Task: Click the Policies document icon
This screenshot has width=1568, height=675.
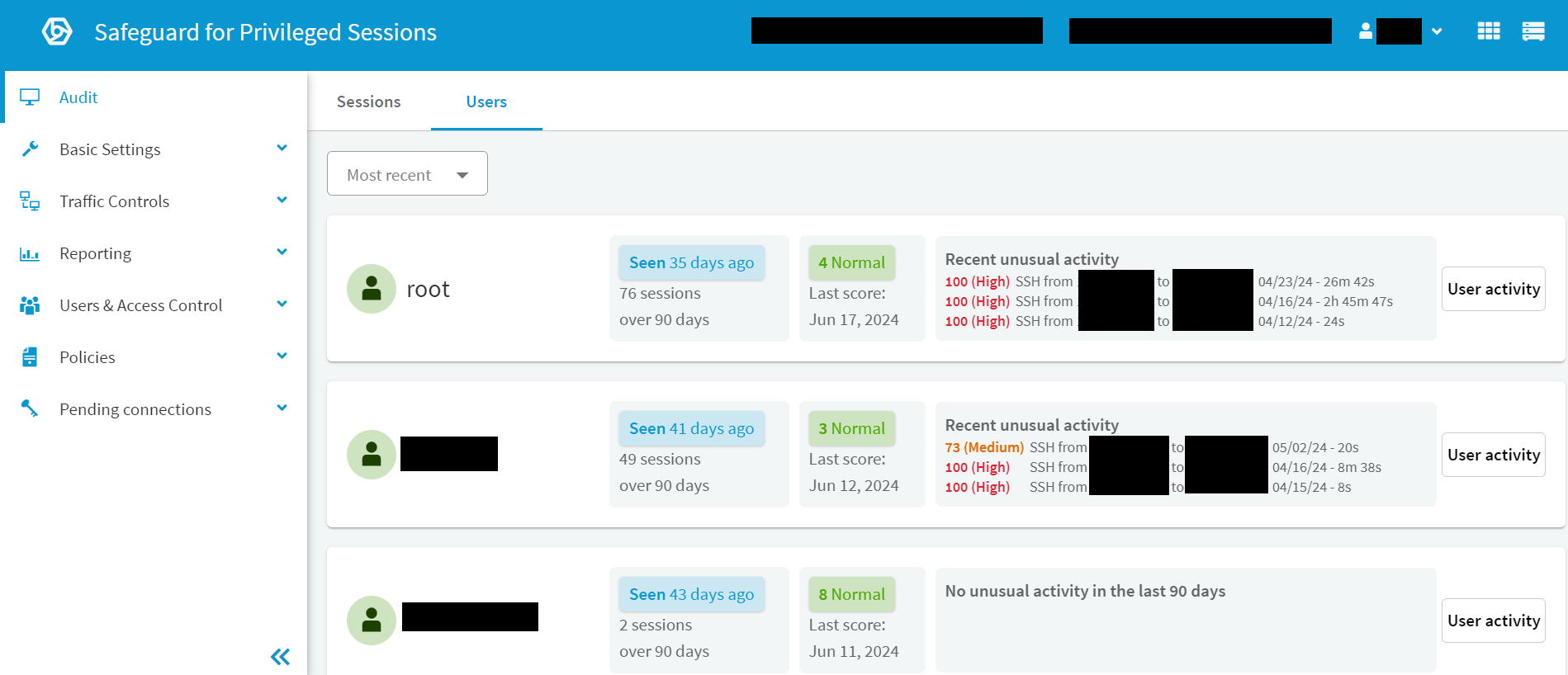Action: click(x=30, y=357)
